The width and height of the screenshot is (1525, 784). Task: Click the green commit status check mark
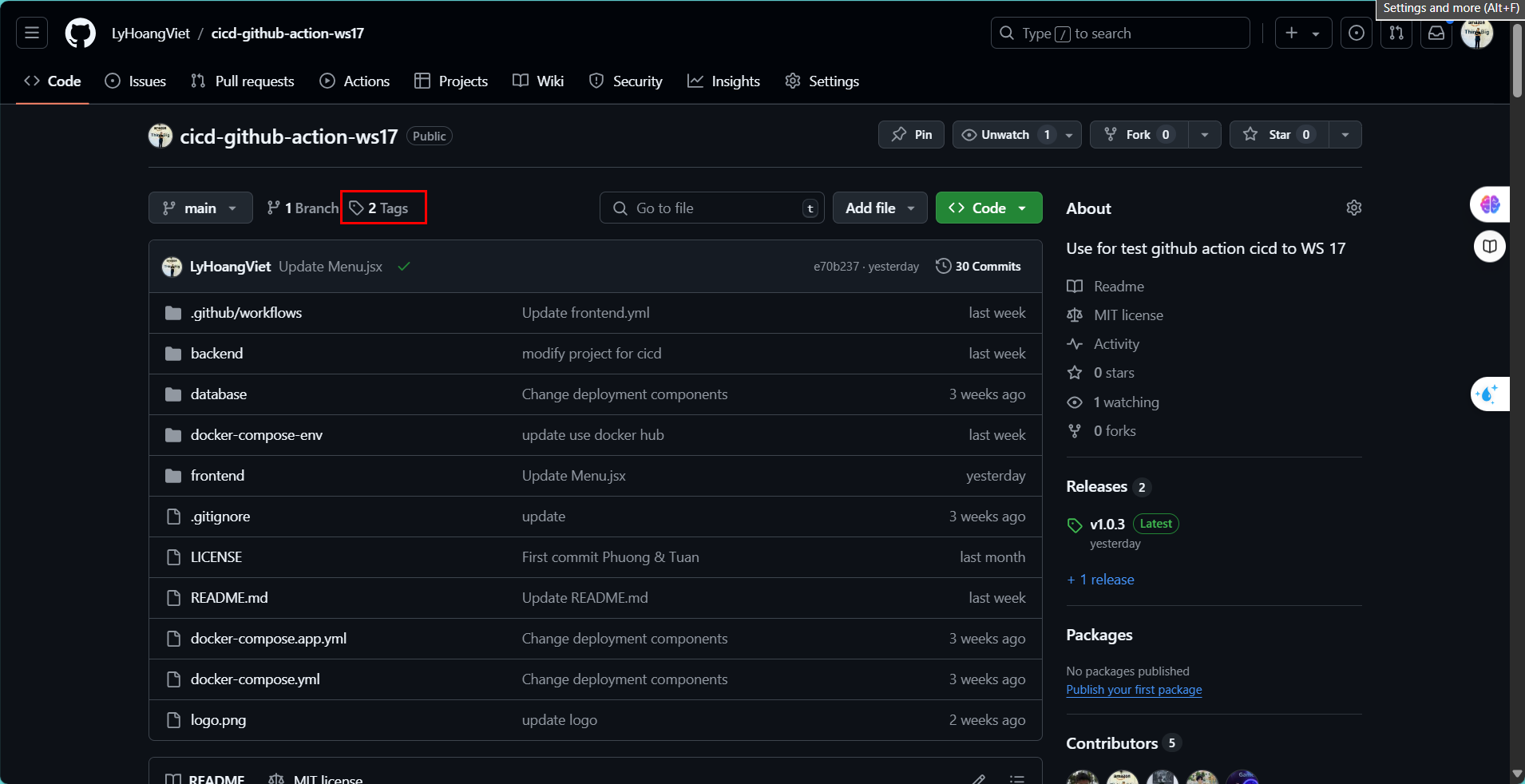pyautogui.click(x=404, y=266)
